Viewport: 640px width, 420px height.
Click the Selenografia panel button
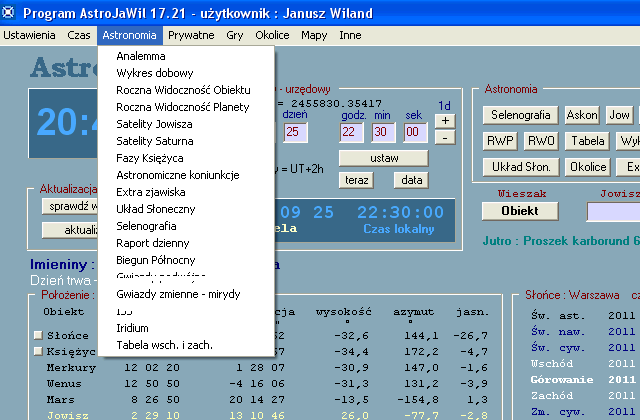coord(520,115)
